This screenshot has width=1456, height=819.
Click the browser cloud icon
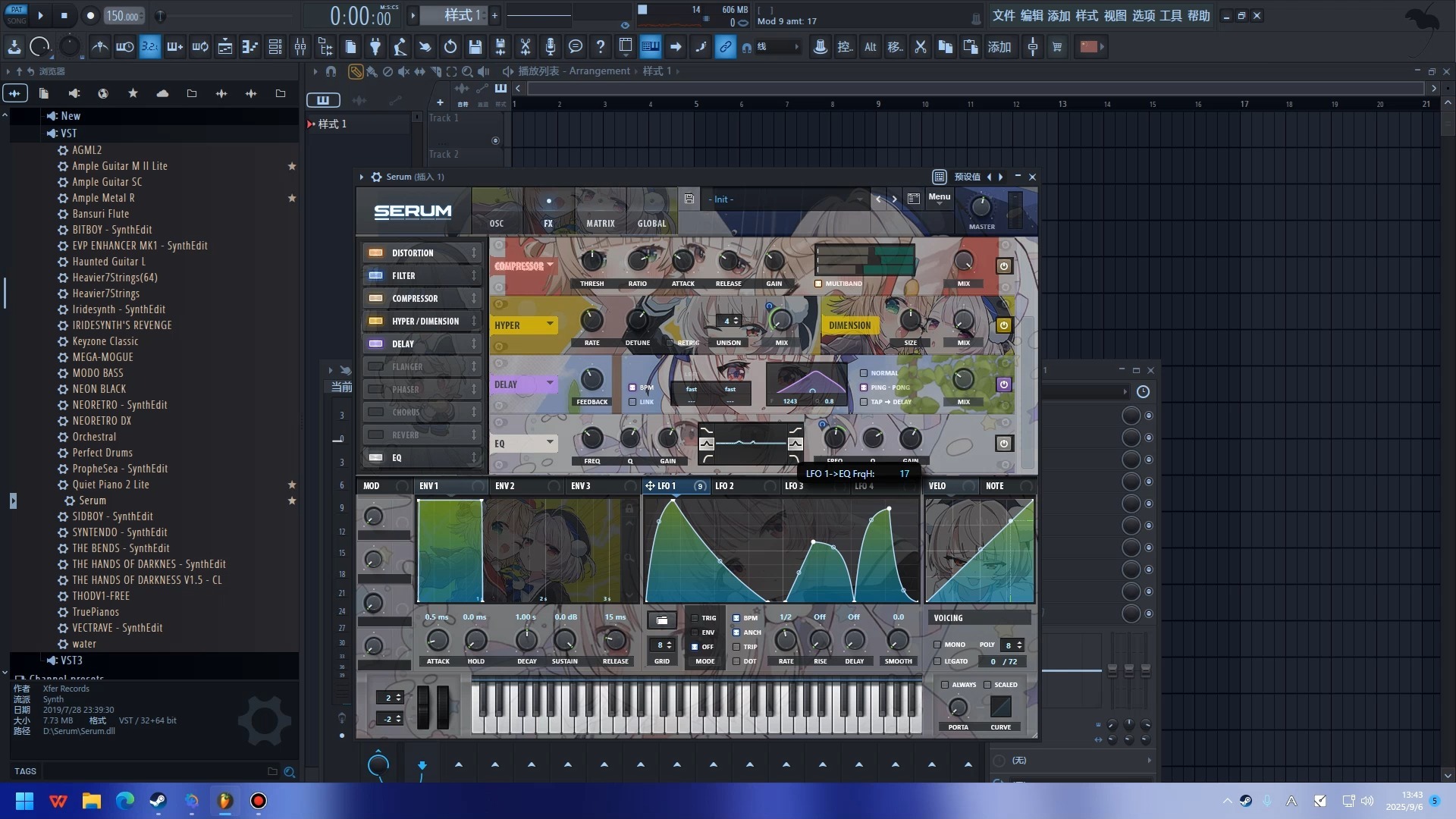[162, 93]
